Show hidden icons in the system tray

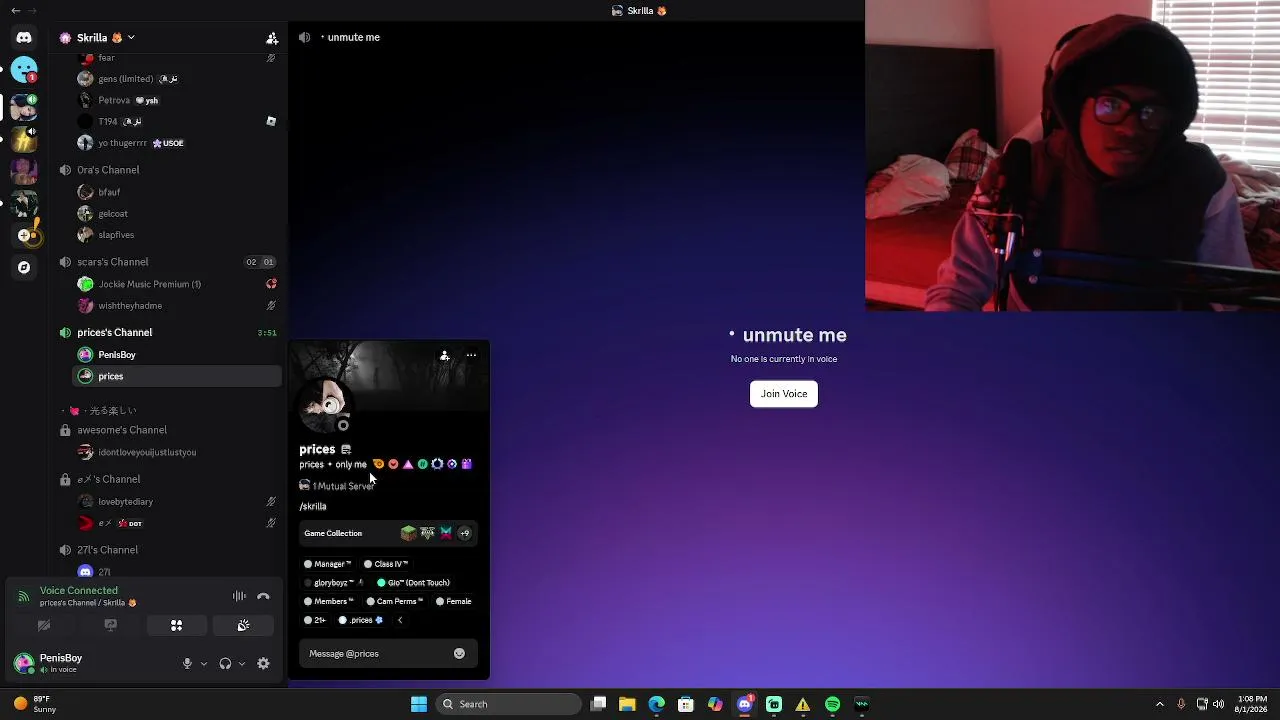1160,704
